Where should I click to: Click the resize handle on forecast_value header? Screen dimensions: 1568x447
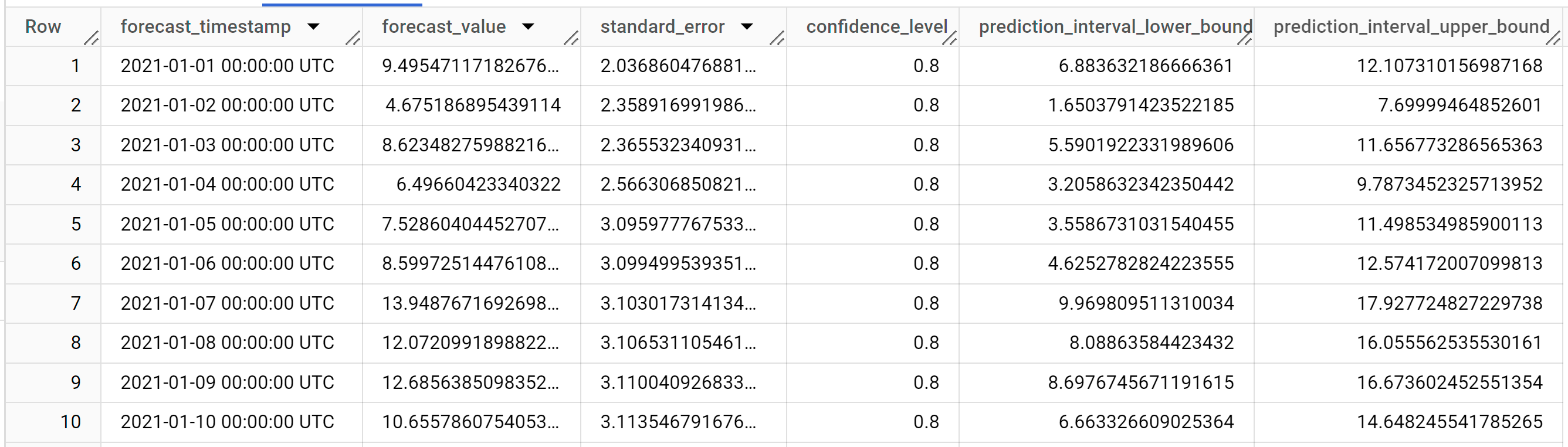click(x=571, y=39)
